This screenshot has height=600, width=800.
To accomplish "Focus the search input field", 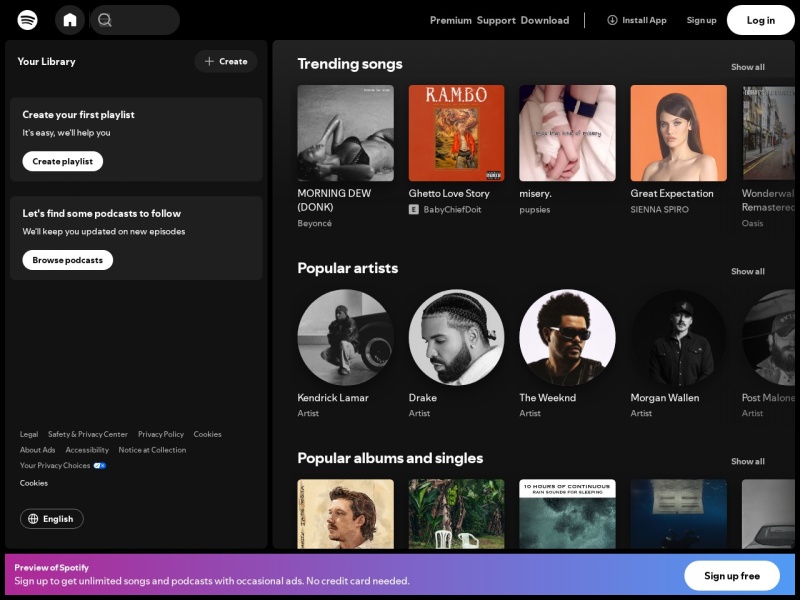I will click(135, 20).
